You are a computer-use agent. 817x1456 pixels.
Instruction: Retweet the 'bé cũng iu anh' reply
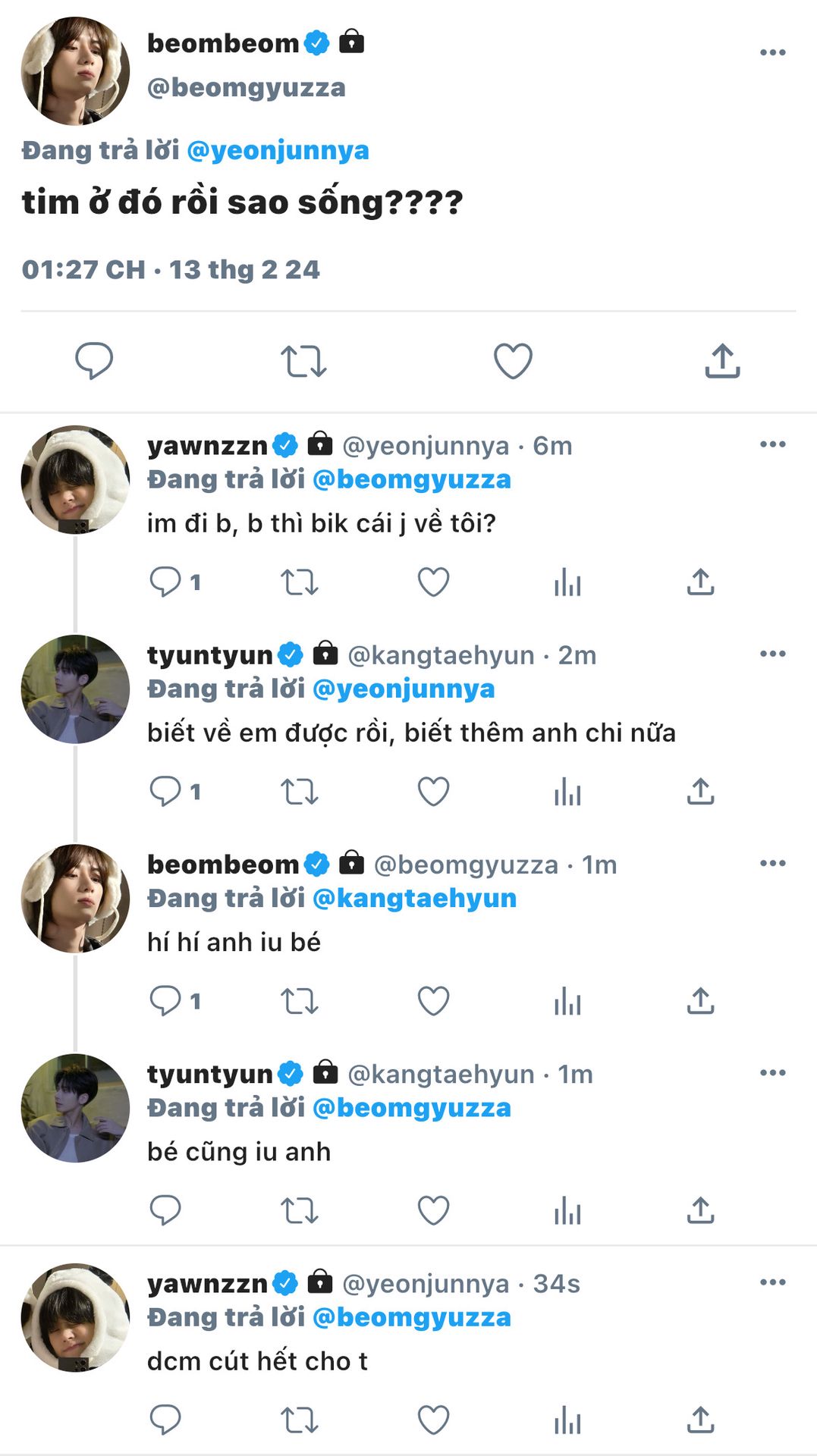299,1210
